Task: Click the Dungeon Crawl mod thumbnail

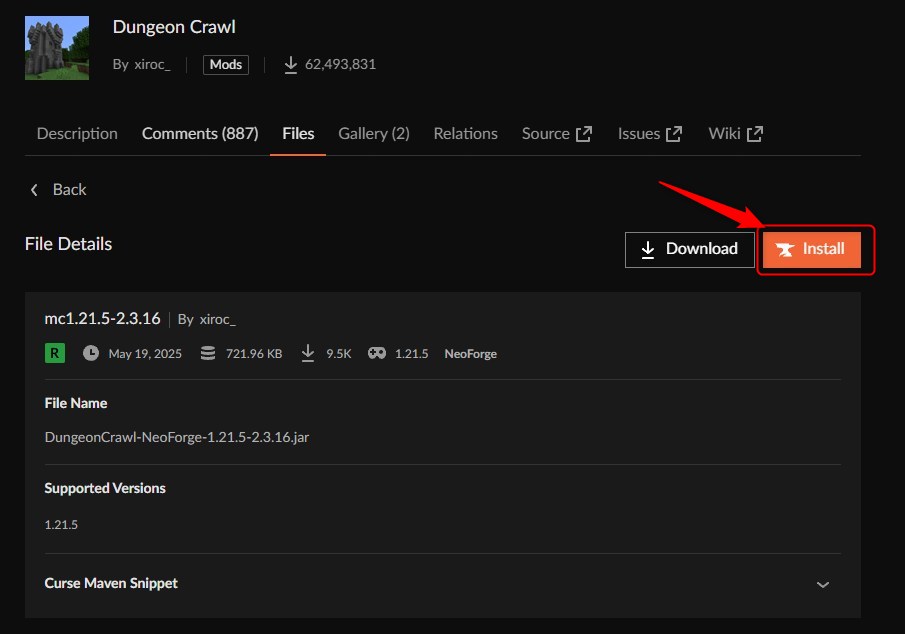Action: (57, 48)
